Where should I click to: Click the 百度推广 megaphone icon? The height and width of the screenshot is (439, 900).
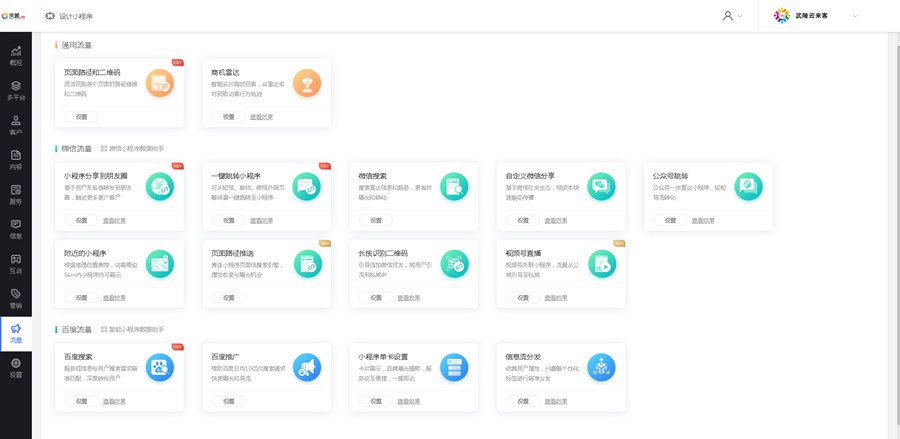point(307,367)
